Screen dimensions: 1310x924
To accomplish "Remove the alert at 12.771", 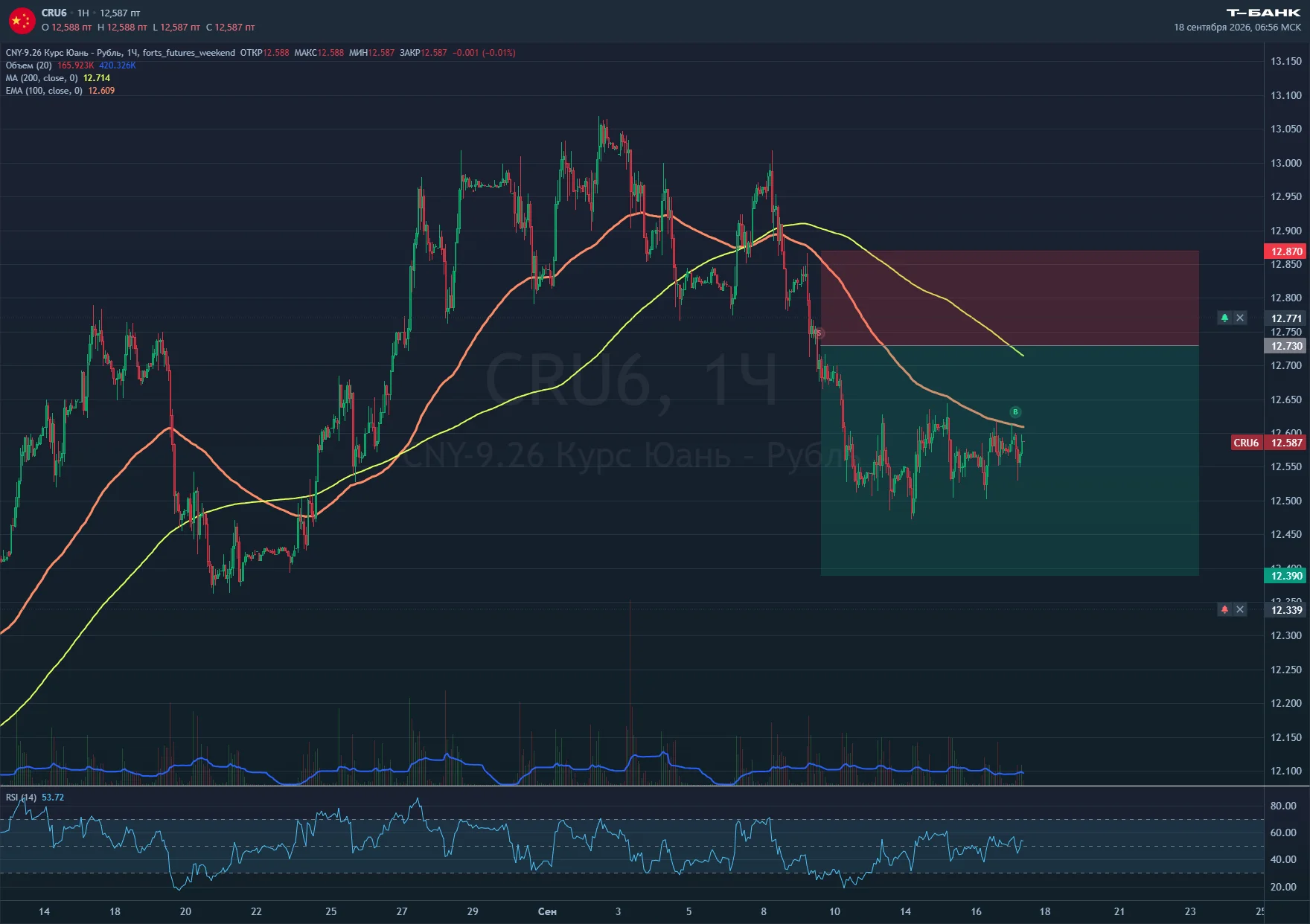I will click(1240, 318).
